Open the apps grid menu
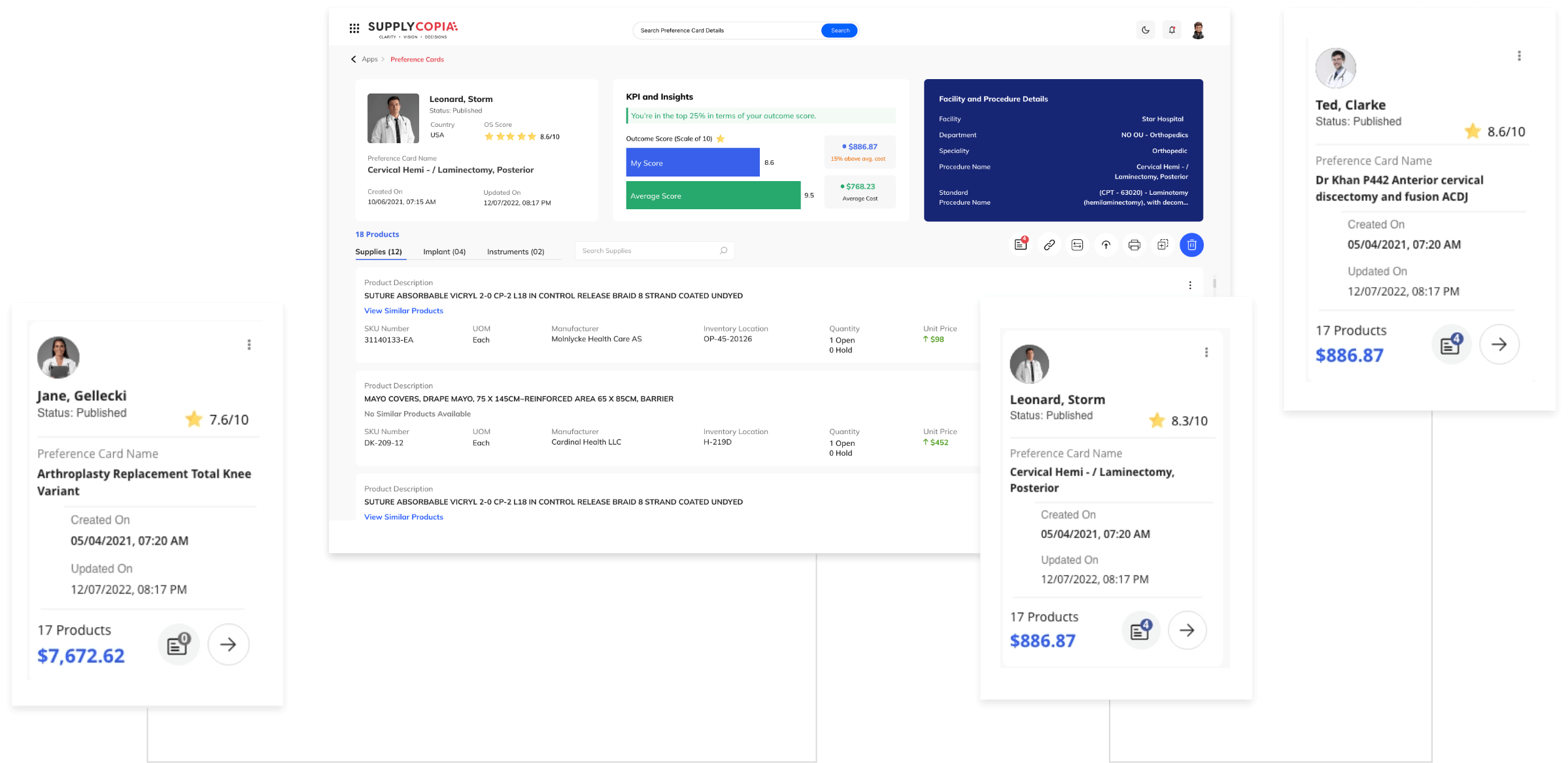The width and height of the screenshot is (1568, 763). [x=354, y=28]
